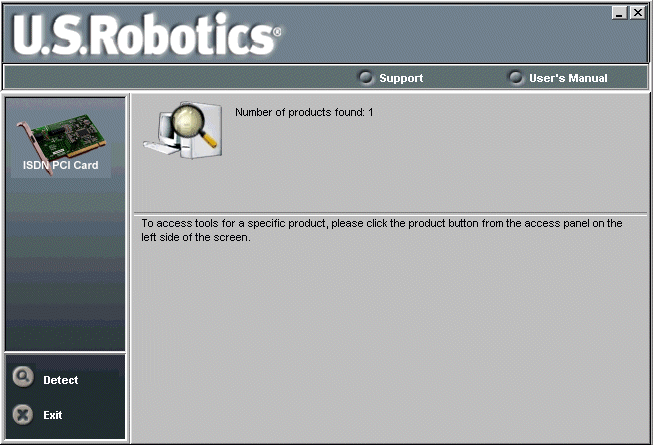Click the empty gray area below the instructions
653x445 pixels.
(x=390, y=340)
